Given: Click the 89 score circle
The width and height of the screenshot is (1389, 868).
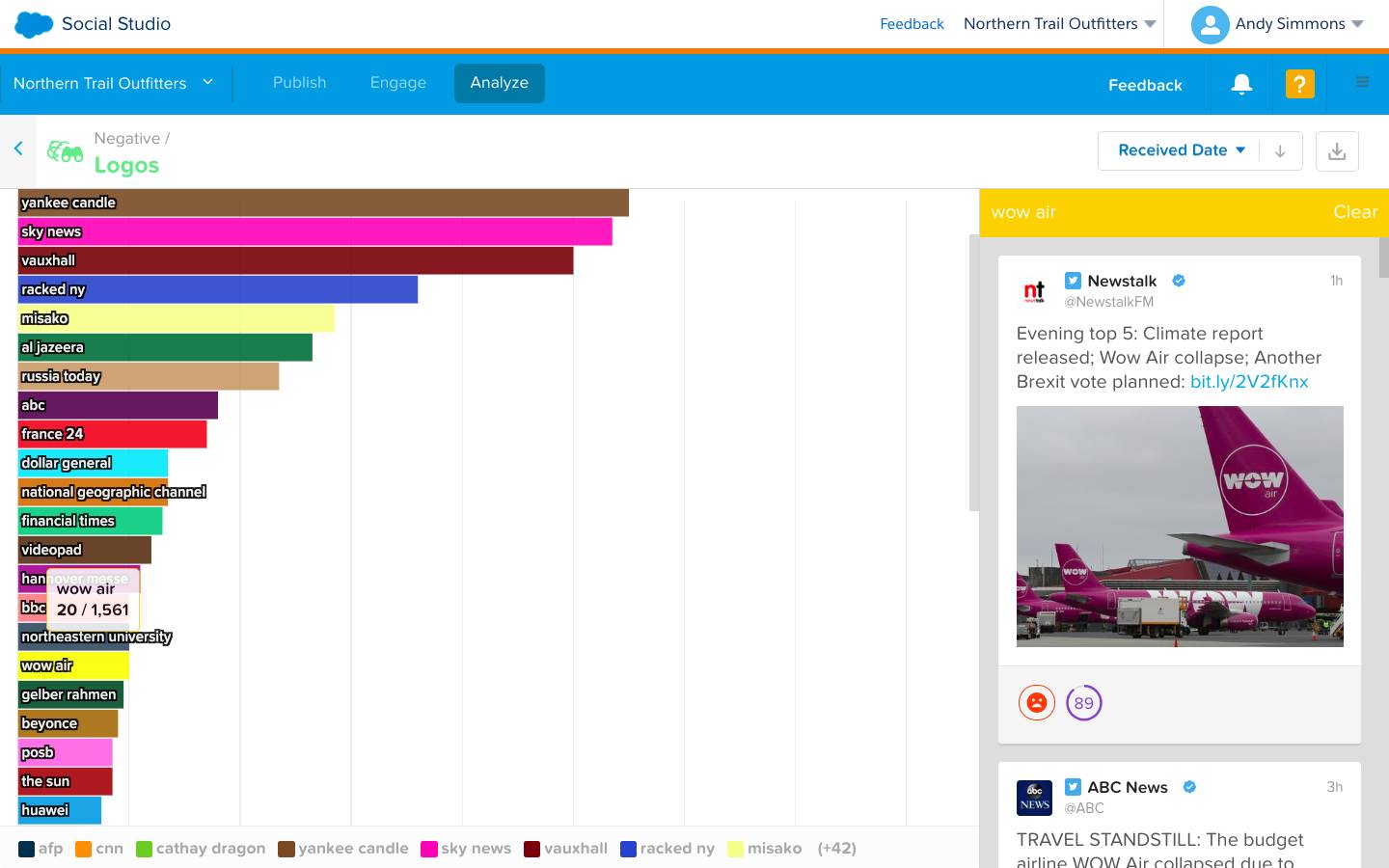Looking at the screenshot, I should (x=1084, y=703).
